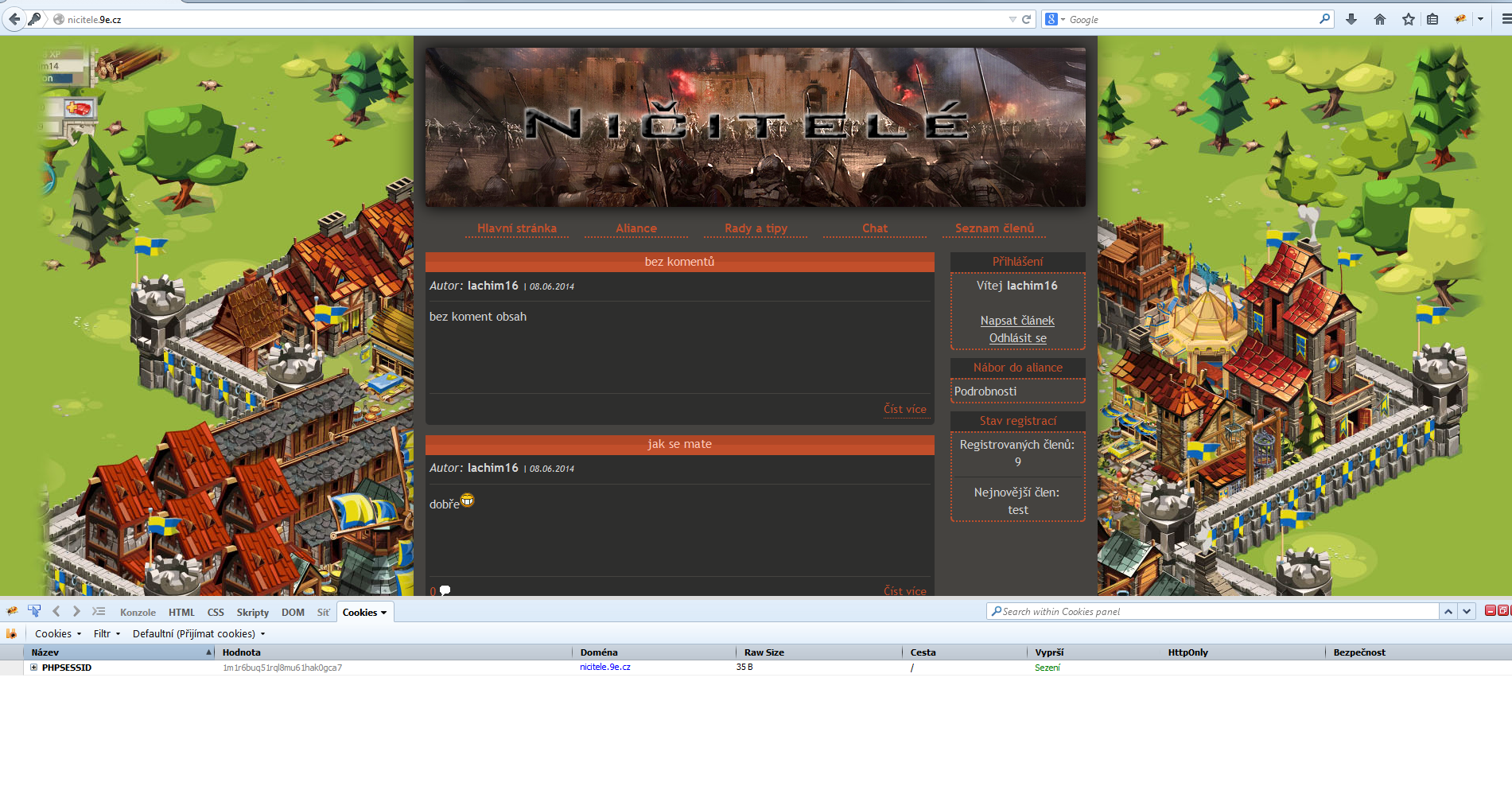Click the magnifier in Google search box
Viewport: 1512px width, 806px height.
tap(1324, 19)
